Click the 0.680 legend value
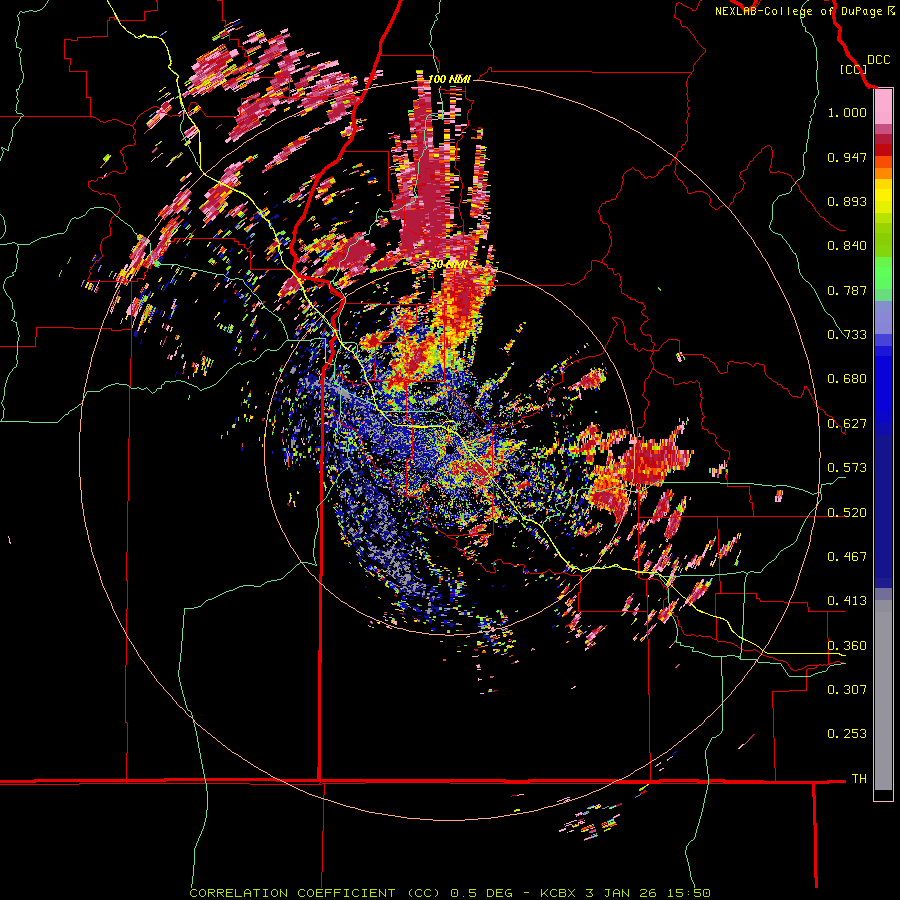The height and width of the screenshot is (900, 900). [847, 379]
